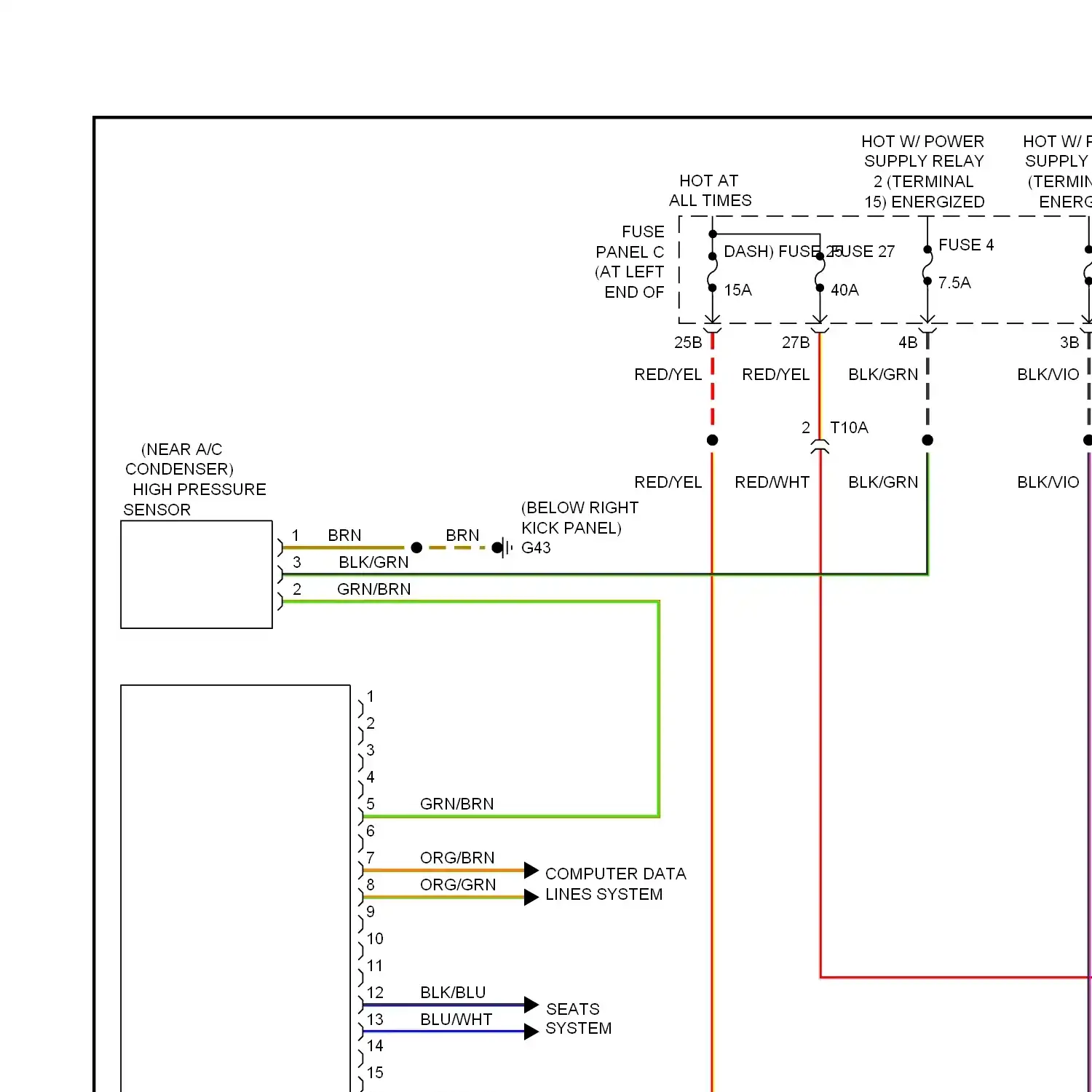Click connector pin number 14
Image resolution: width=1092 pixels, height=1092 pixels.
(375, 1045)
